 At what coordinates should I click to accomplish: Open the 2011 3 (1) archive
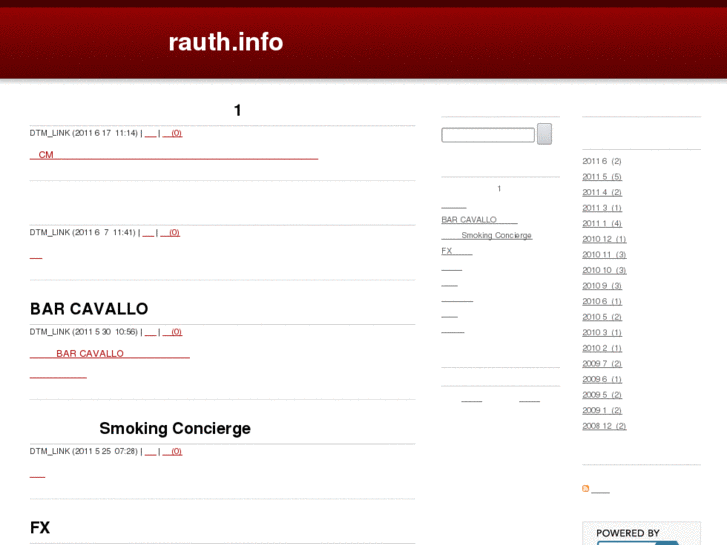pyautogui.click(x=602, y=208)
